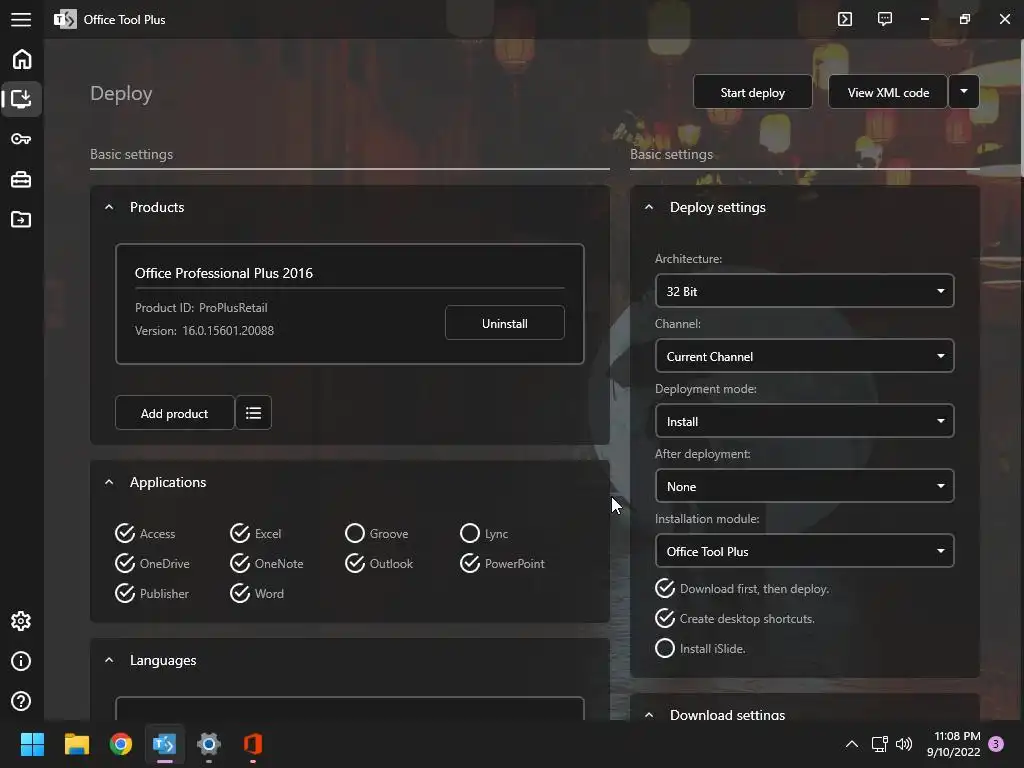Viewport: 1024px width, 768px height.
Task: Open Settings gear in sidebar
Action: click(x=22, y=621)
